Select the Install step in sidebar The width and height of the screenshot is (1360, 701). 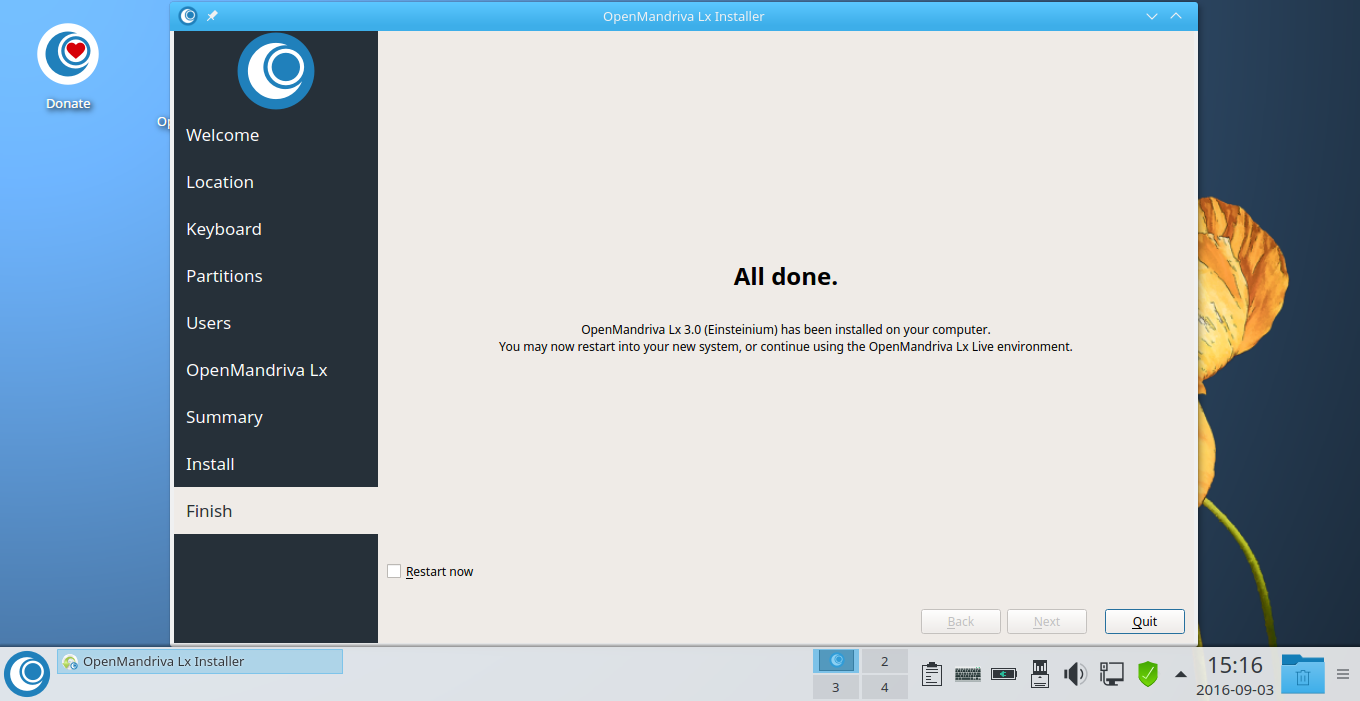(276, 464)
